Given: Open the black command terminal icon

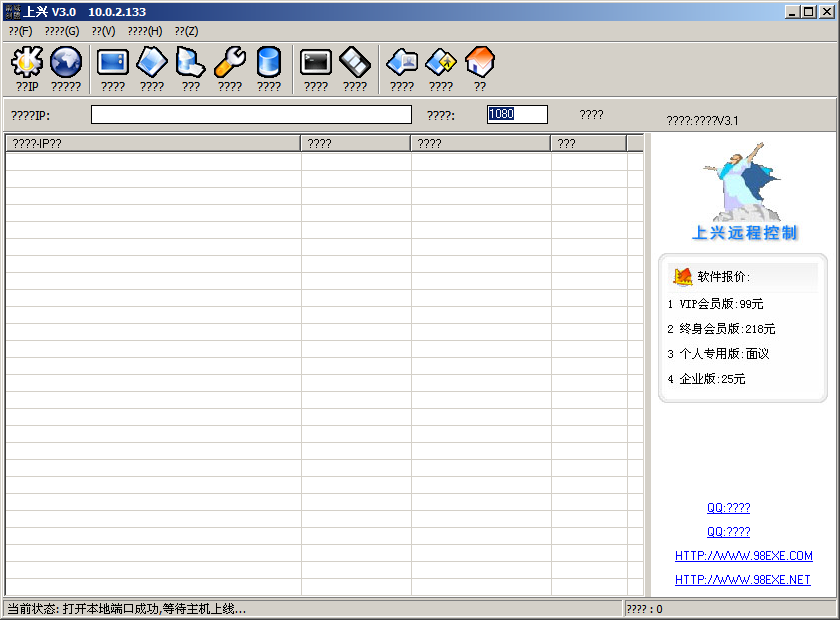Looking at the screenshot, I should [x=316, y=63].
